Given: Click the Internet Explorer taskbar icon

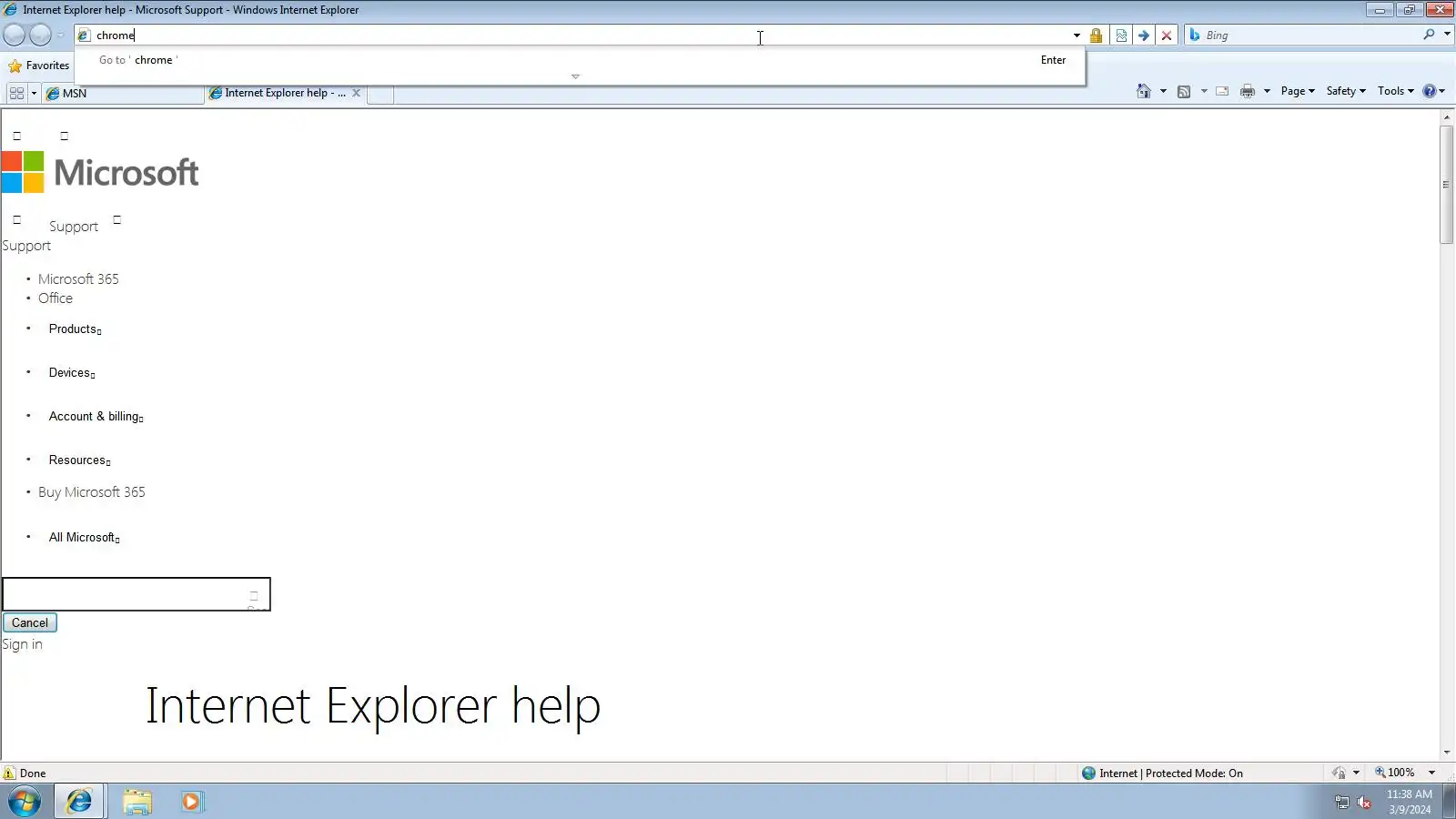Looking at the screenshot, I should [x=79, y=802].
